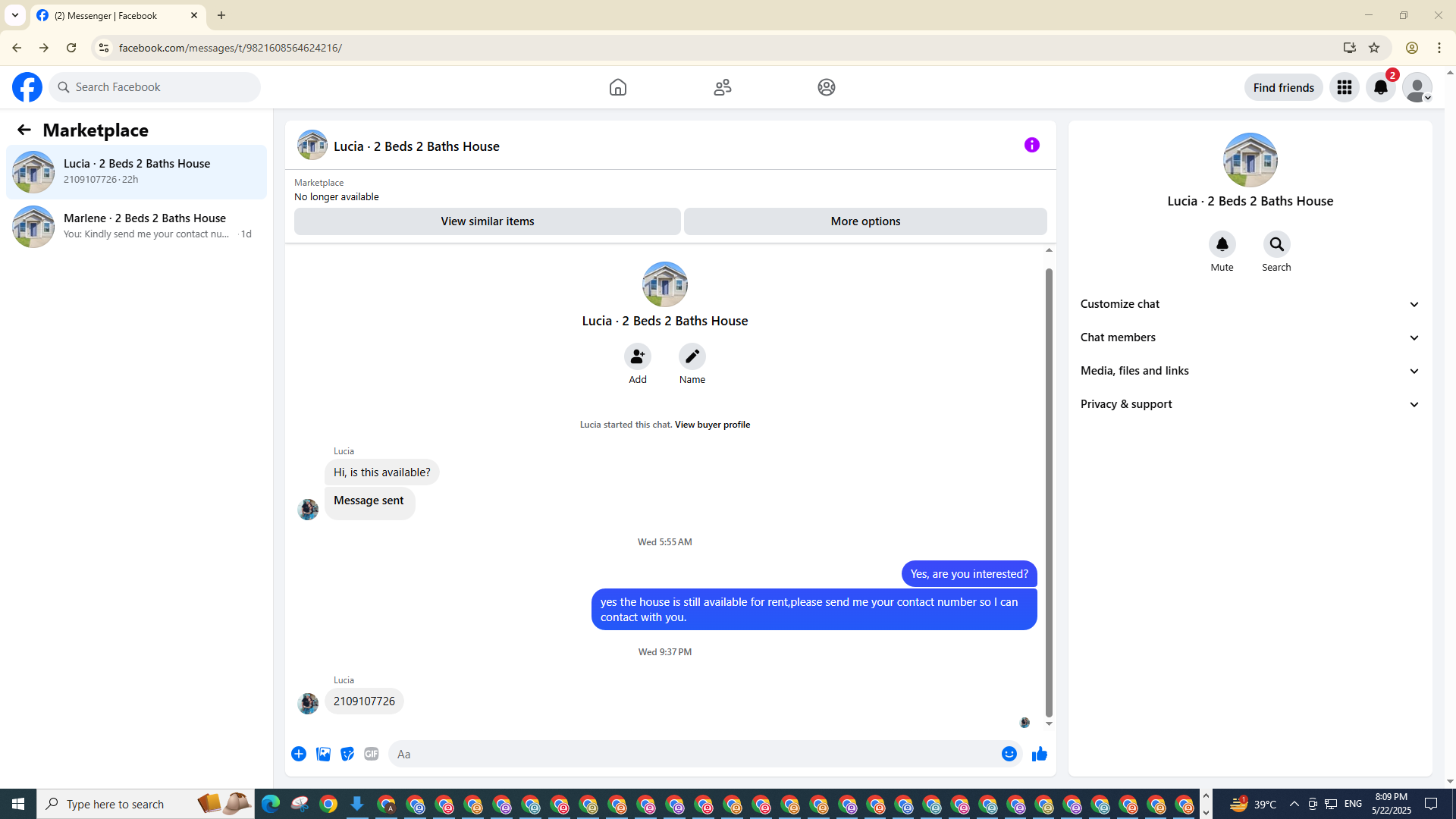Open View buyer profile link

click(x=712, y=425)
